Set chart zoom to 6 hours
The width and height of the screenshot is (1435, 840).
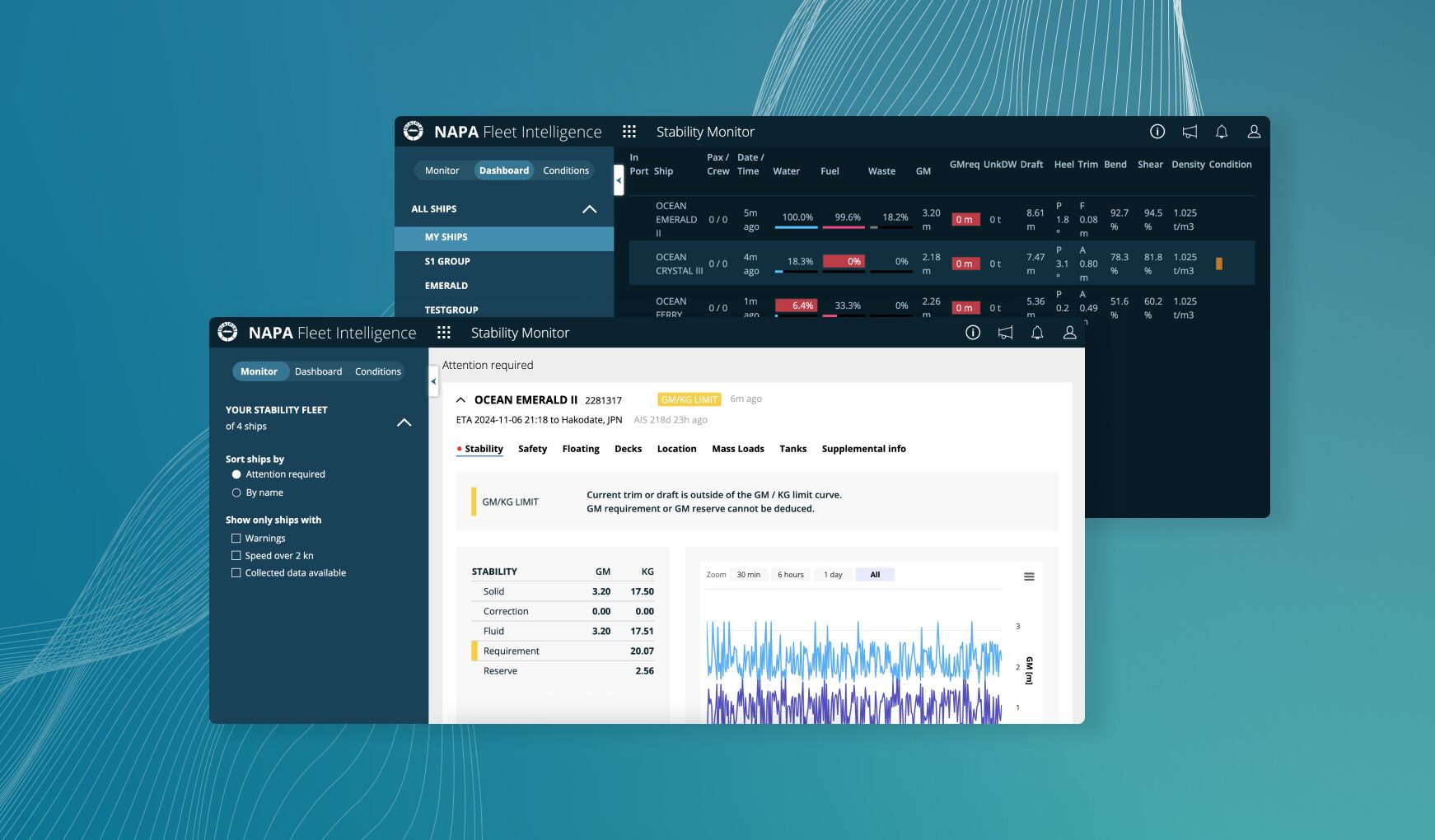790,575
